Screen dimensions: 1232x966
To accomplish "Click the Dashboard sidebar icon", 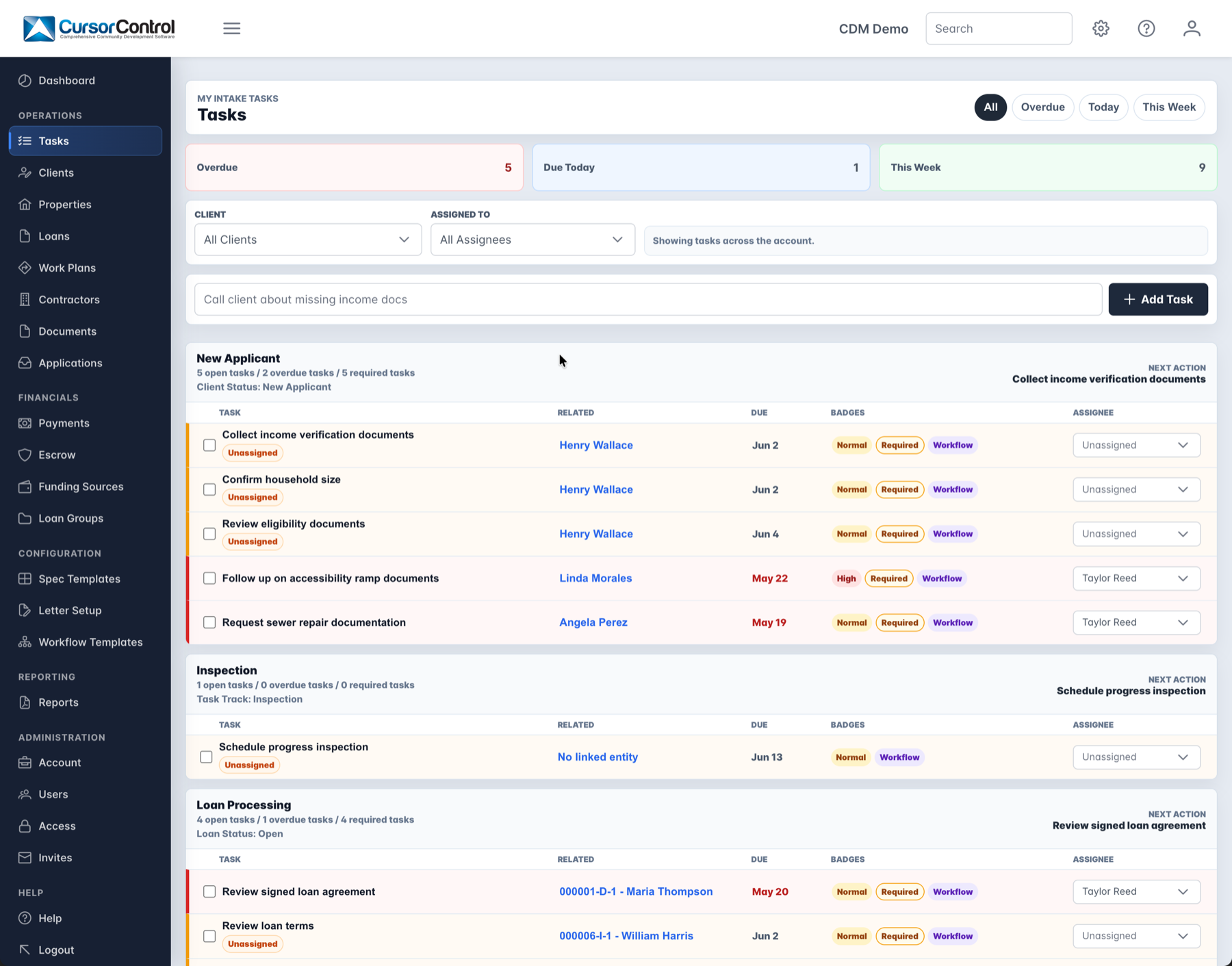I will (x=25, y=80).
